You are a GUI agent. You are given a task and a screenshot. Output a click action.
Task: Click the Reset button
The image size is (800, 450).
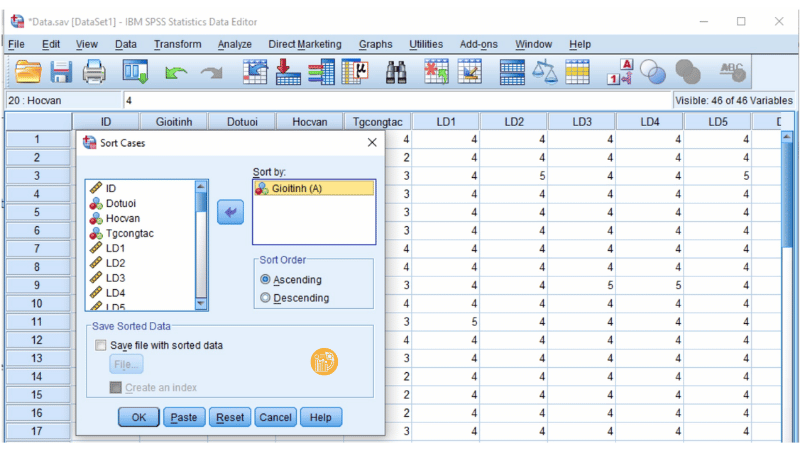click(230, 417)
